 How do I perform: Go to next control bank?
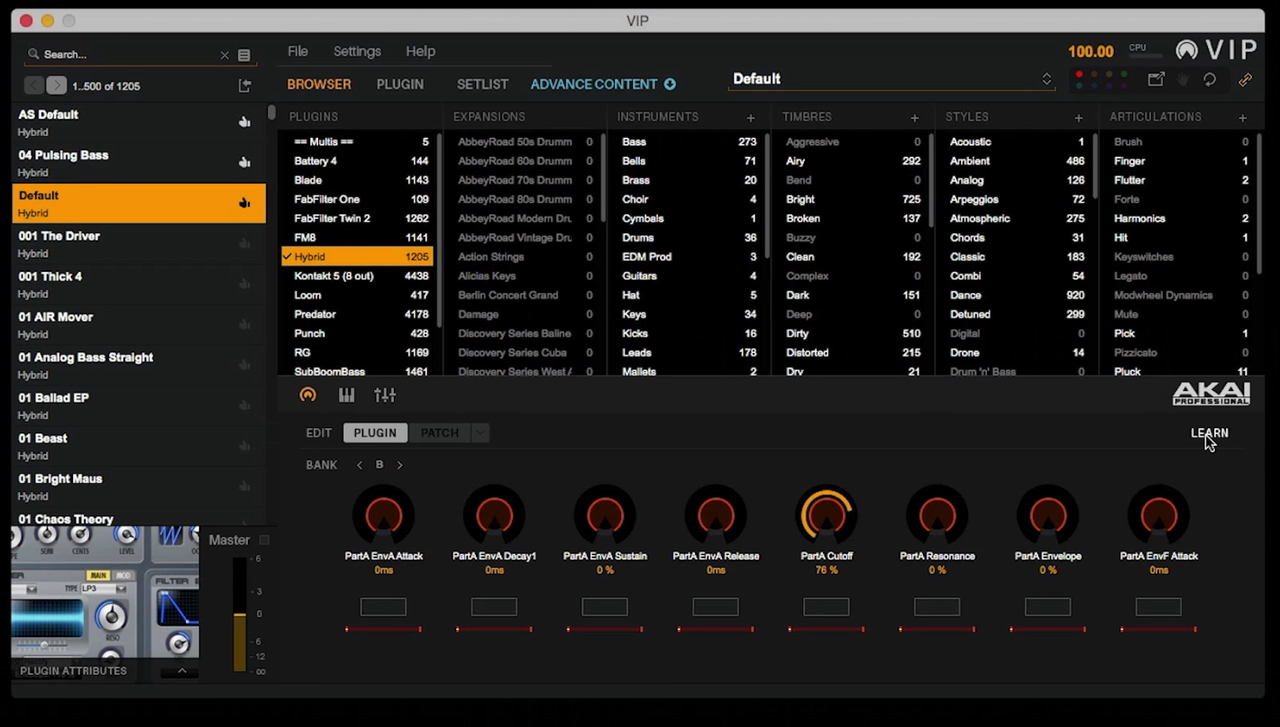(400, 465)
